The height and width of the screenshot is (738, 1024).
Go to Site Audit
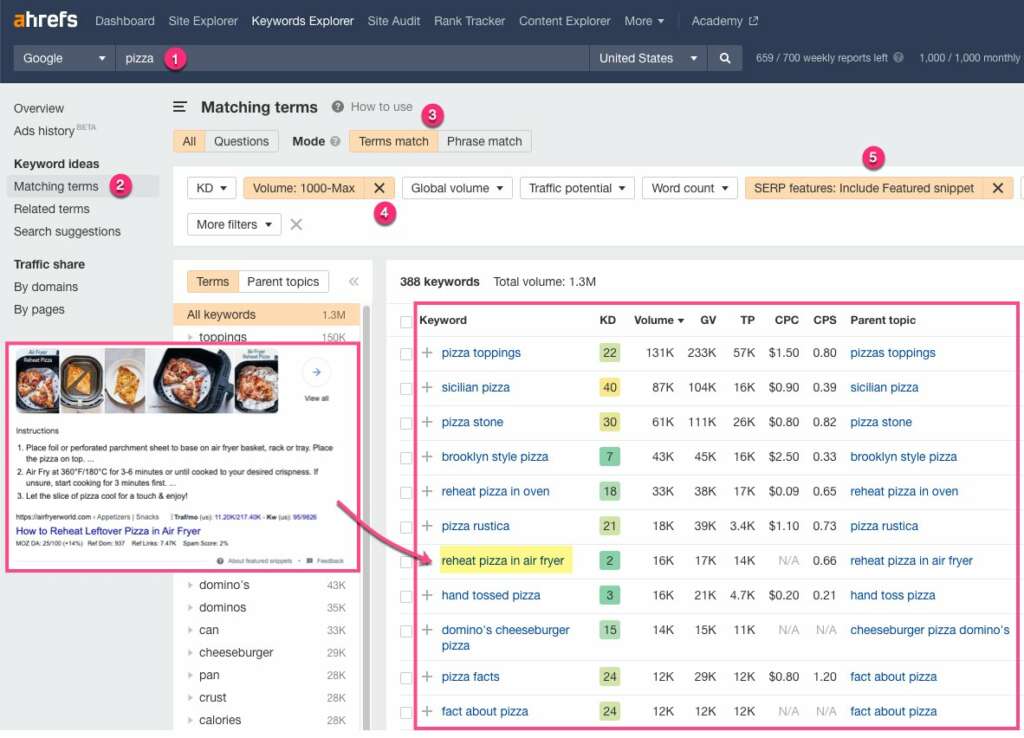[394, 21]
